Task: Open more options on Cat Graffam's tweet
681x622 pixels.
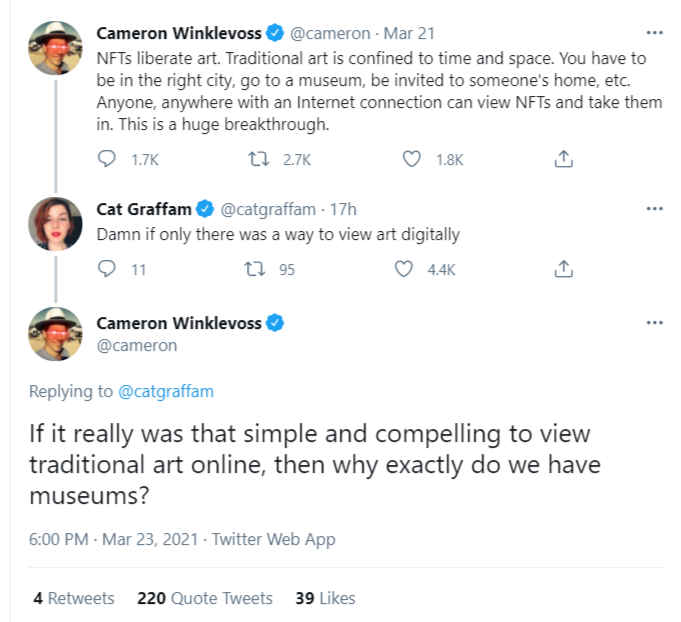Action: (x=655, y=208)
